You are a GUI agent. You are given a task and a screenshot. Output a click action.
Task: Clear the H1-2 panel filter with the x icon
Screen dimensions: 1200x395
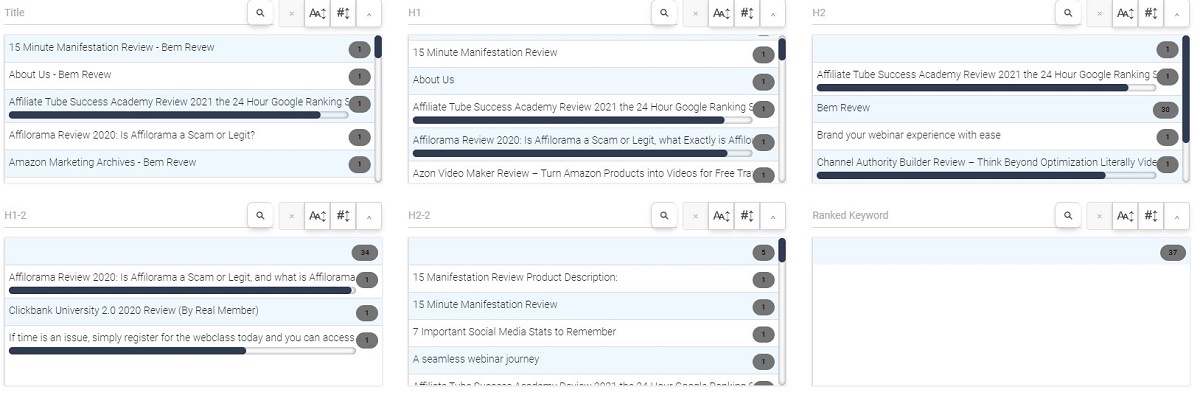291,215
